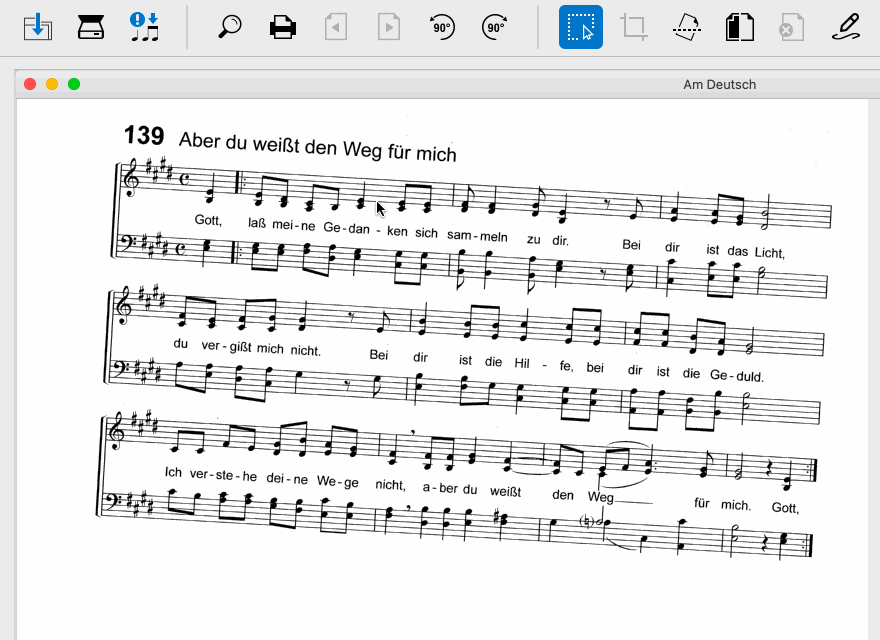Print the score using the printer icon
The image size is (880, 640).
pos(283,27)
